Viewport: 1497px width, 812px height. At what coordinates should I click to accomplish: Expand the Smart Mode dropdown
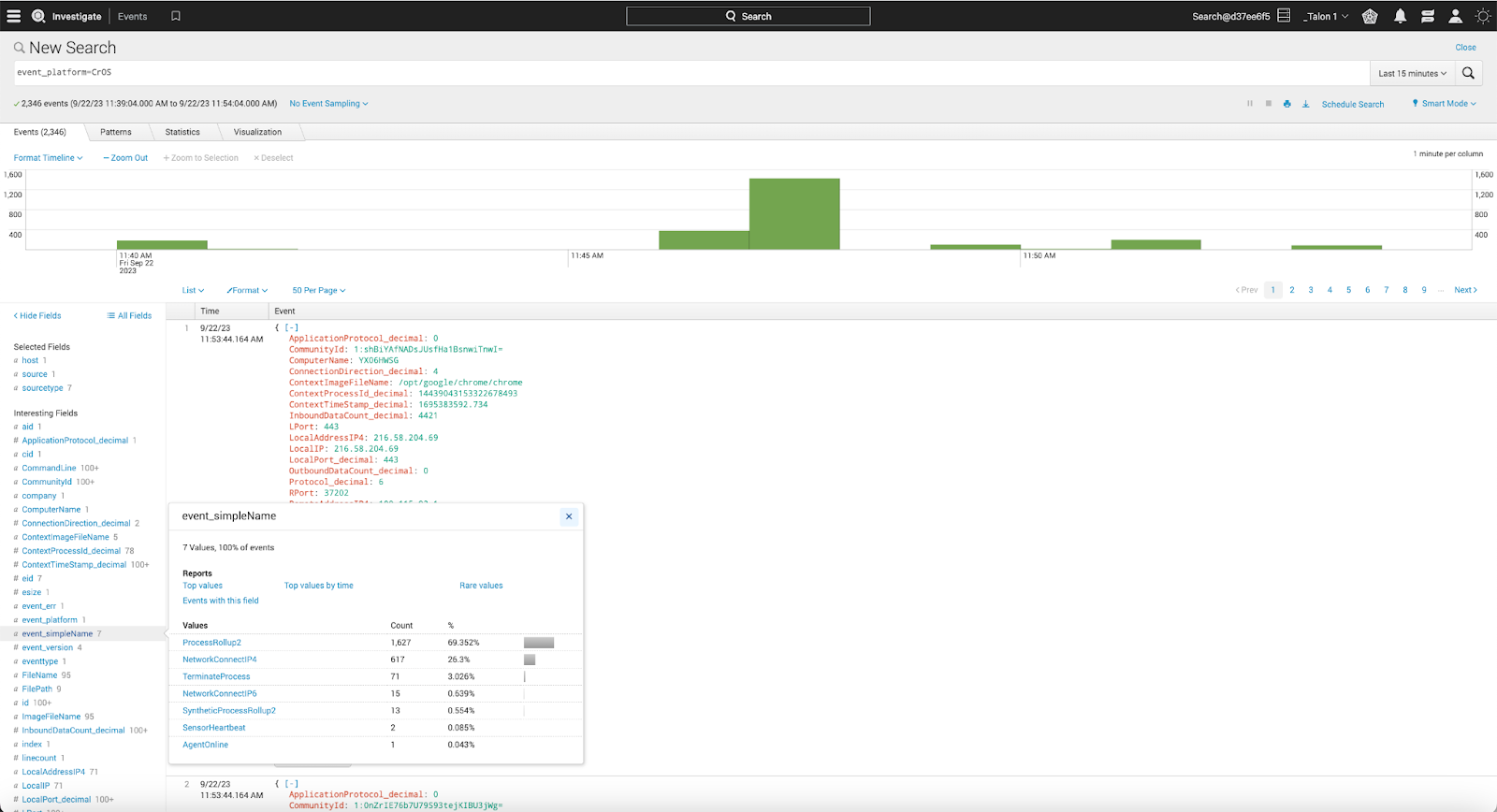pyautogui.click(x=1444, y=104)
